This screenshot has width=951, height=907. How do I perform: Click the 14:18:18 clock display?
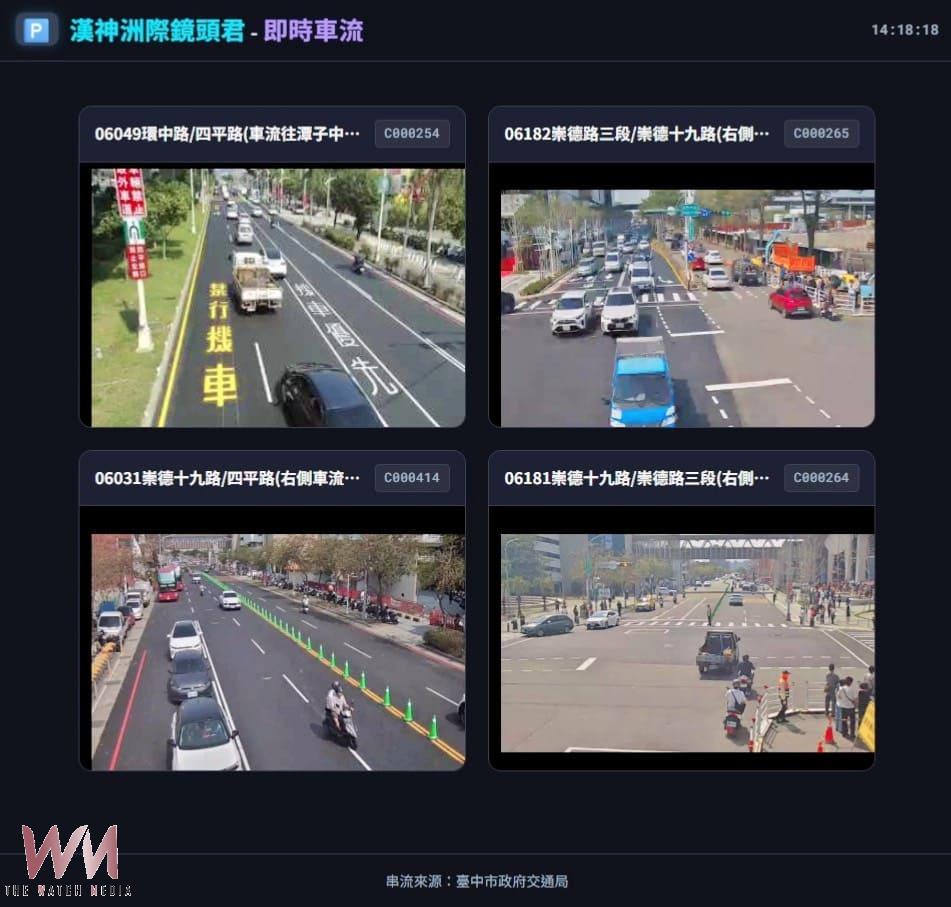904,30
